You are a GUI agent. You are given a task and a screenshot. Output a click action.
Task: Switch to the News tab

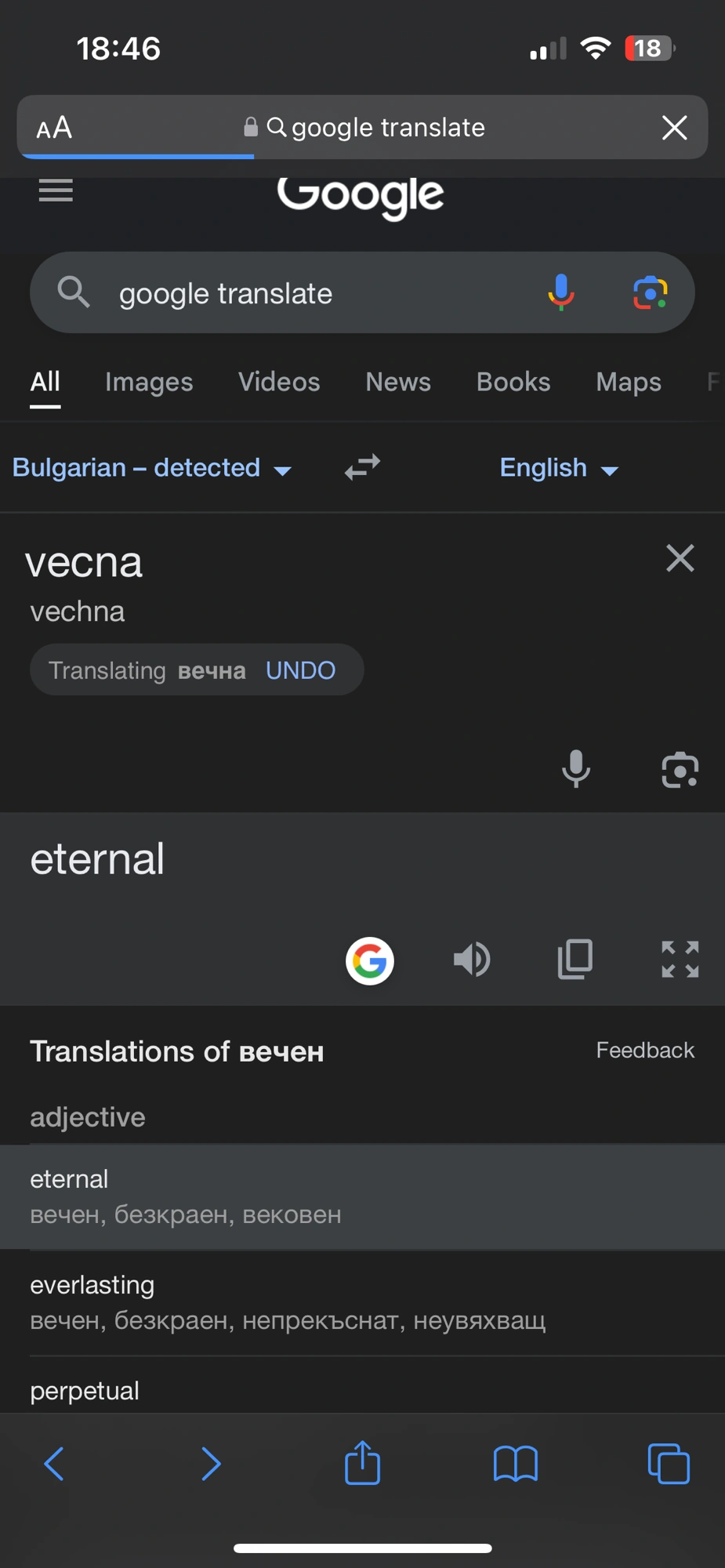point(398,382)
